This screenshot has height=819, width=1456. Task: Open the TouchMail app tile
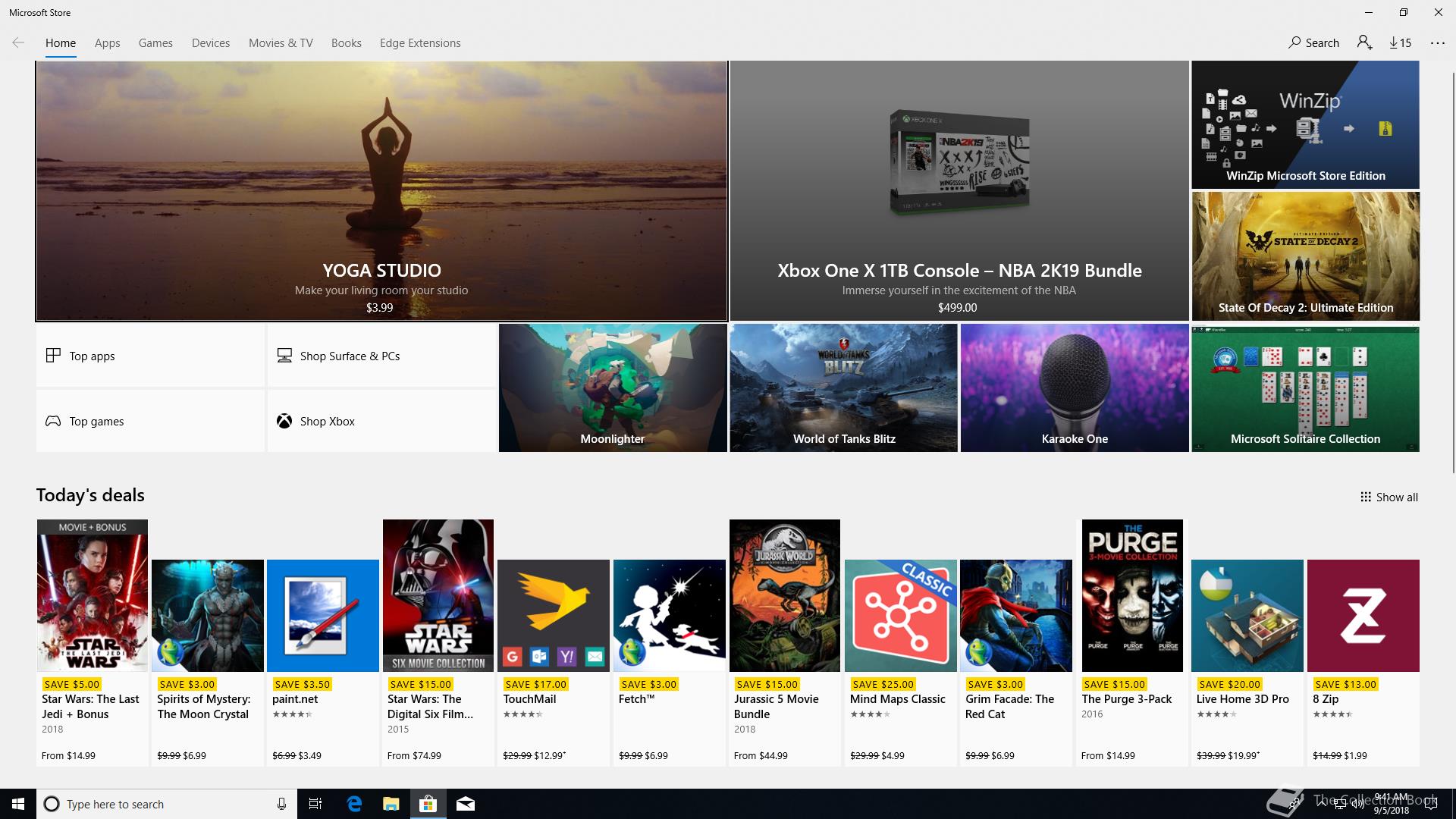pos(554,662)
